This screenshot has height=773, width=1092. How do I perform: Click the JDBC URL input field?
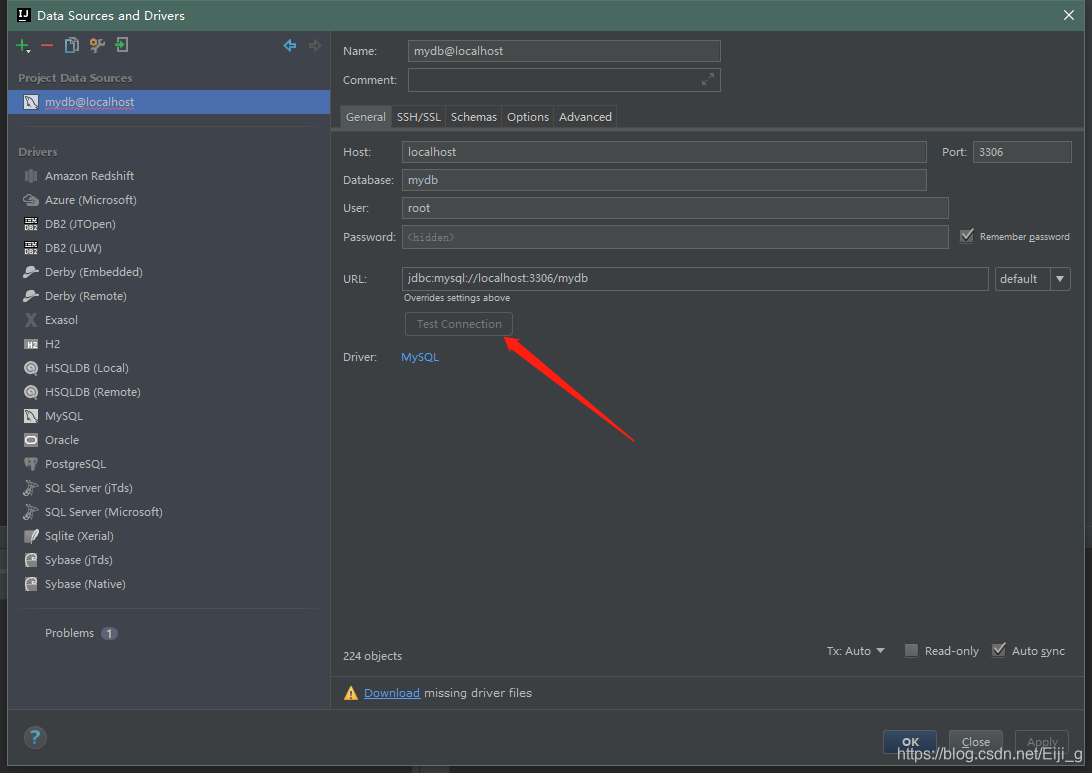point(695,279)
